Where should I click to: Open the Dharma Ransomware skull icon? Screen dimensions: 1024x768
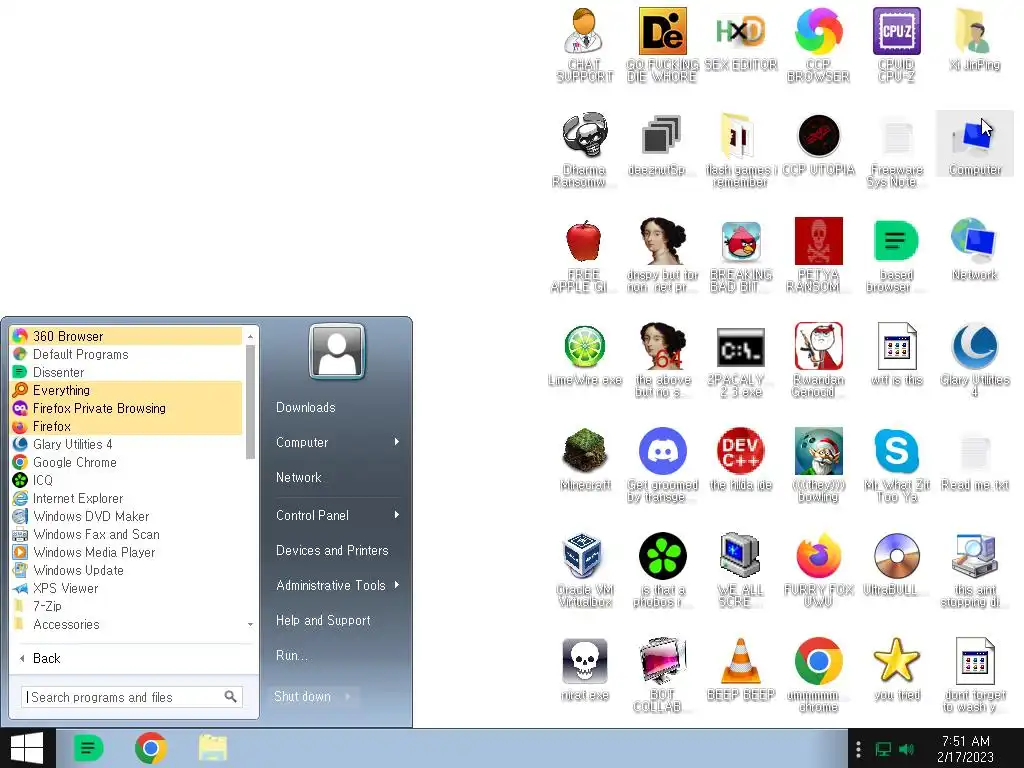point(584,150)
